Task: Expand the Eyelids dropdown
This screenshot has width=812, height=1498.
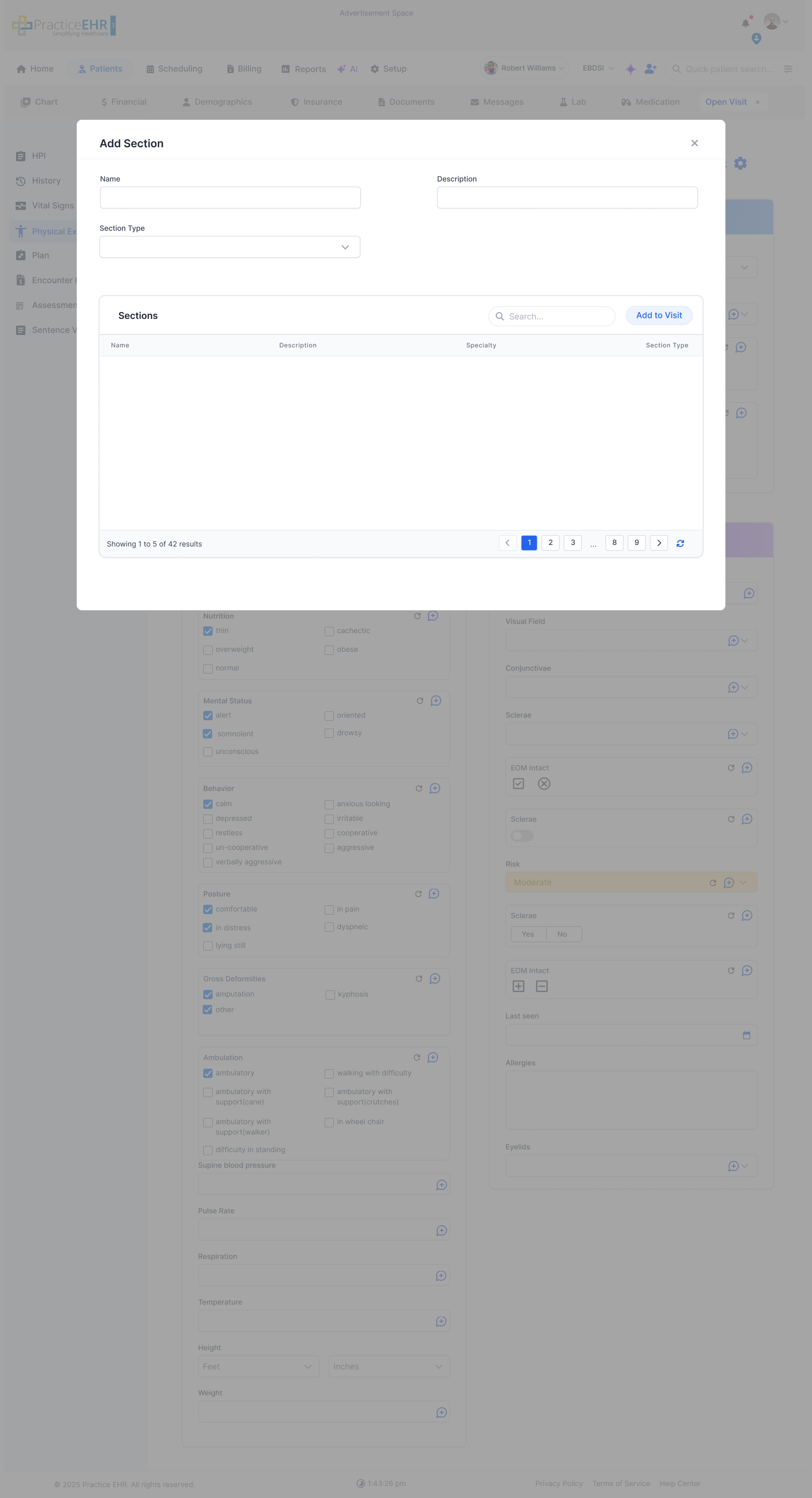Action: tap(745, 1166)
